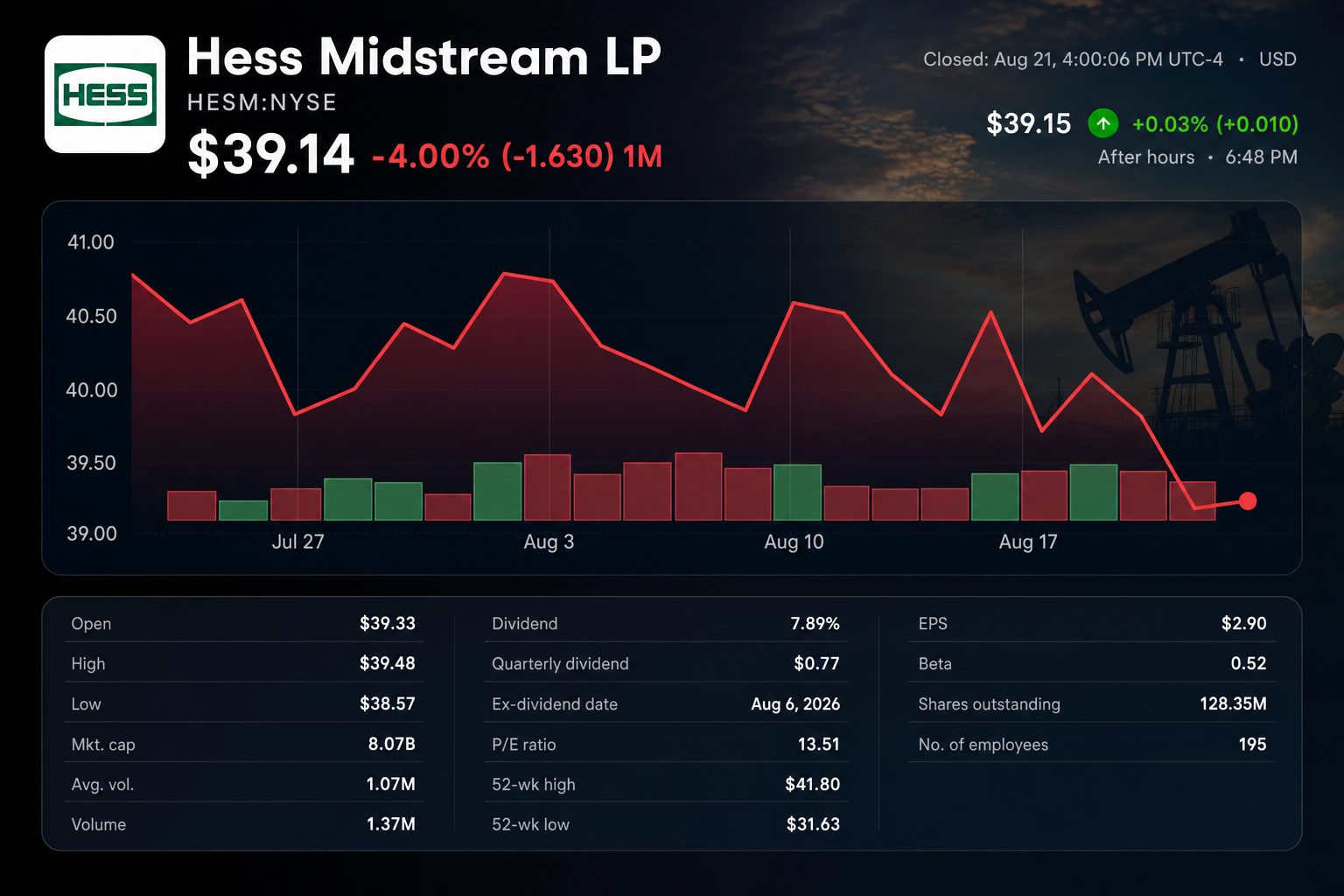The image size is (1344, 896).
Task: Click the "Volume" row label
Action: pyautogui.click(x=98, y=825)
